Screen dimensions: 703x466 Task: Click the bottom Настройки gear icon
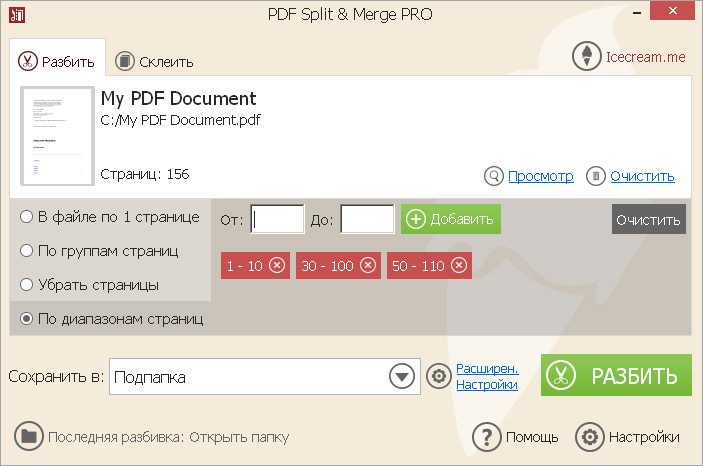click(590, 436)
